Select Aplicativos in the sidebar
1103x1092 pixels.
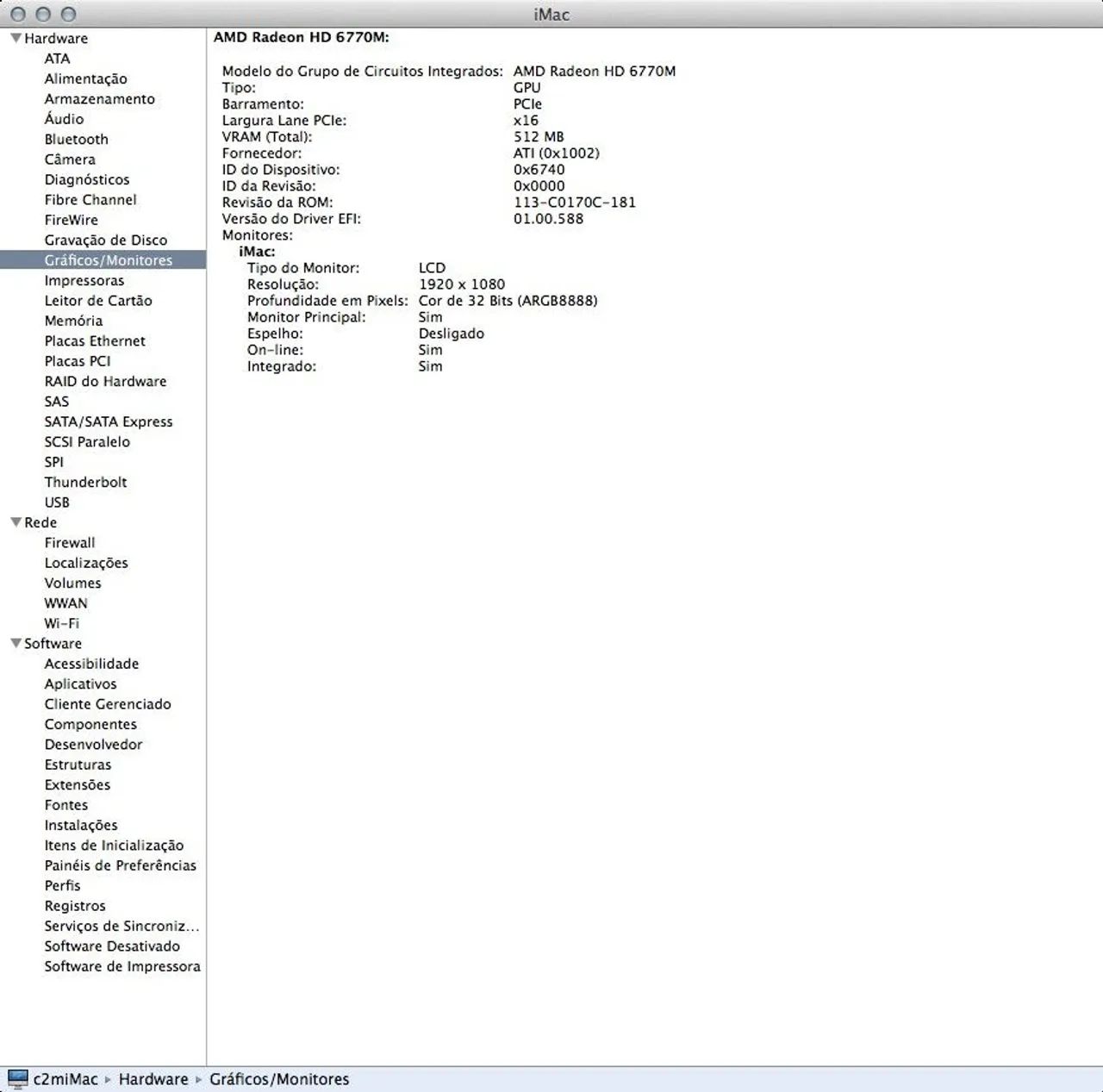tap(80, 683)
